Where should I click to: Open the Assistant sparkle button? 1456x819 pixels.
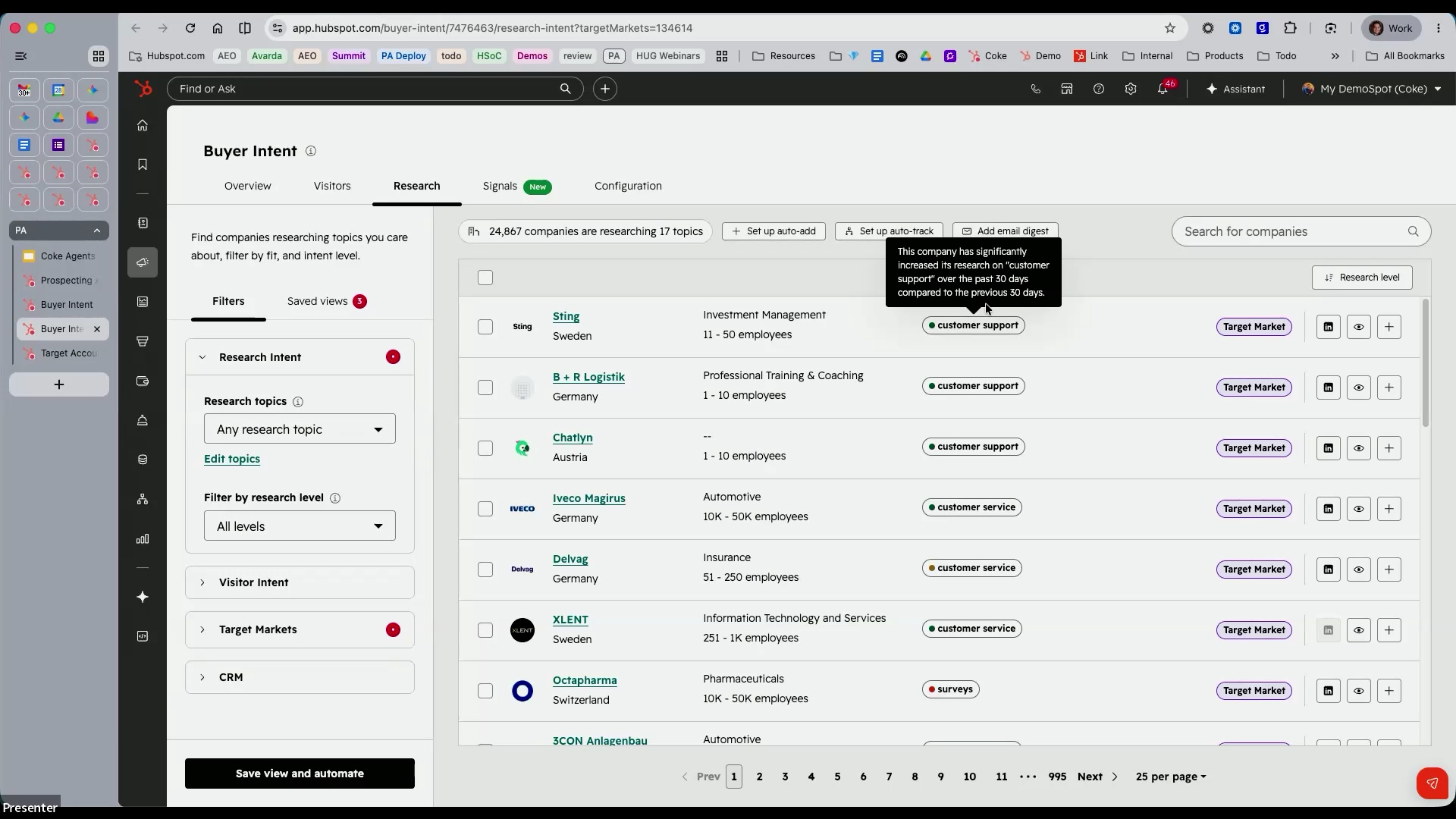point(1235,89)
